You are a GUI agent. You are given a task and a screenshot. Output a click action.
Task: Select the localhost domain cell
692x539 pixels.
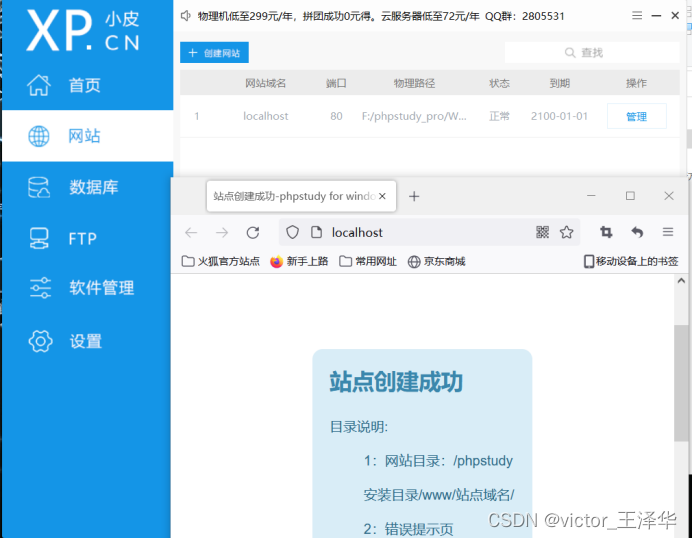coord(266,116)
